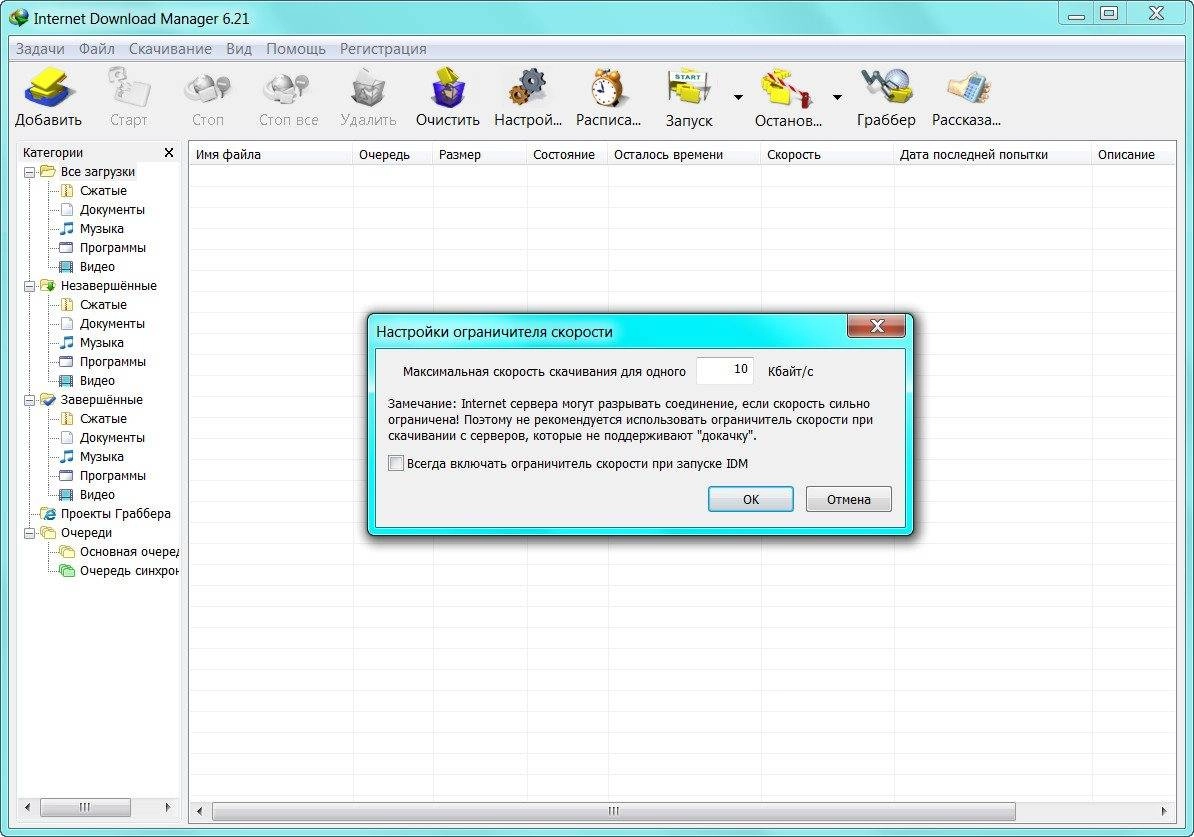The height and width of the screenshot is (837, 1194).
Task: Open dropdown arrow next to Запуск
Action: click(738, 97)
